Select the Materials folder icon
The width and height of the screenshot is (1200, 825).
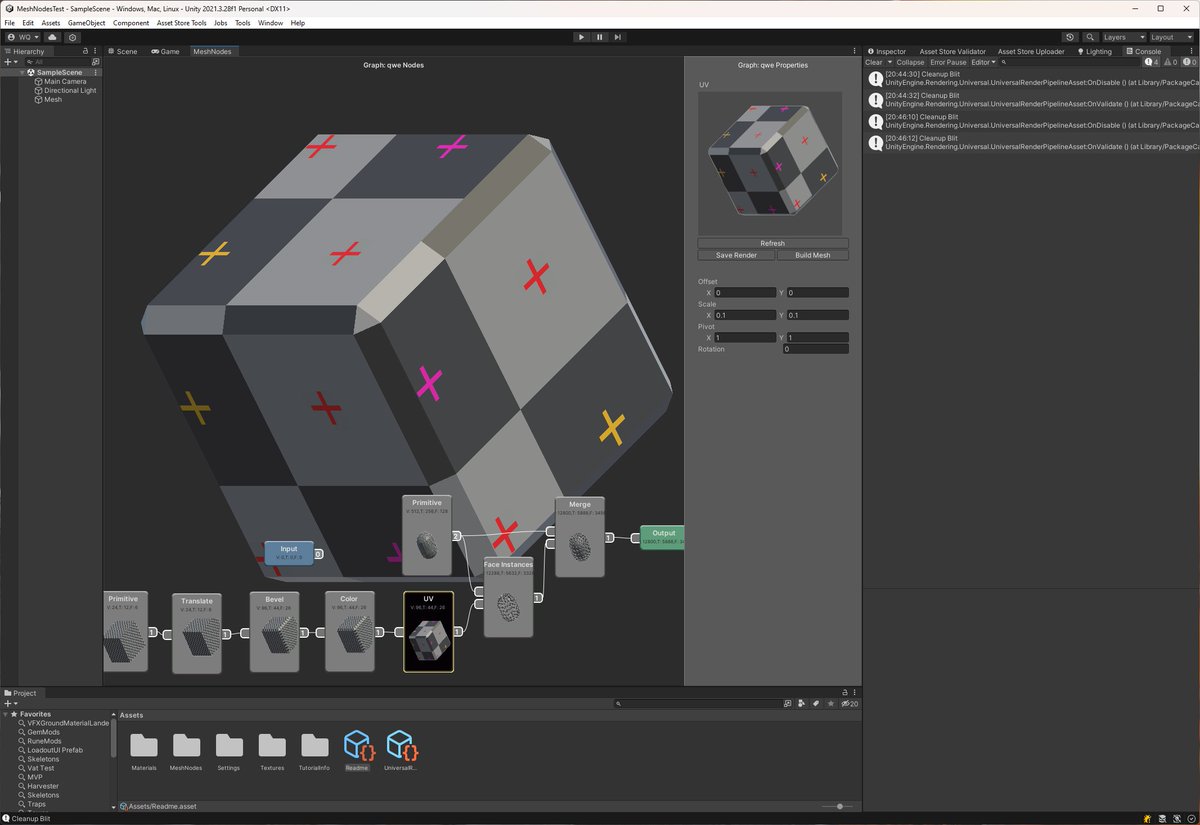(x=144, y=745)
